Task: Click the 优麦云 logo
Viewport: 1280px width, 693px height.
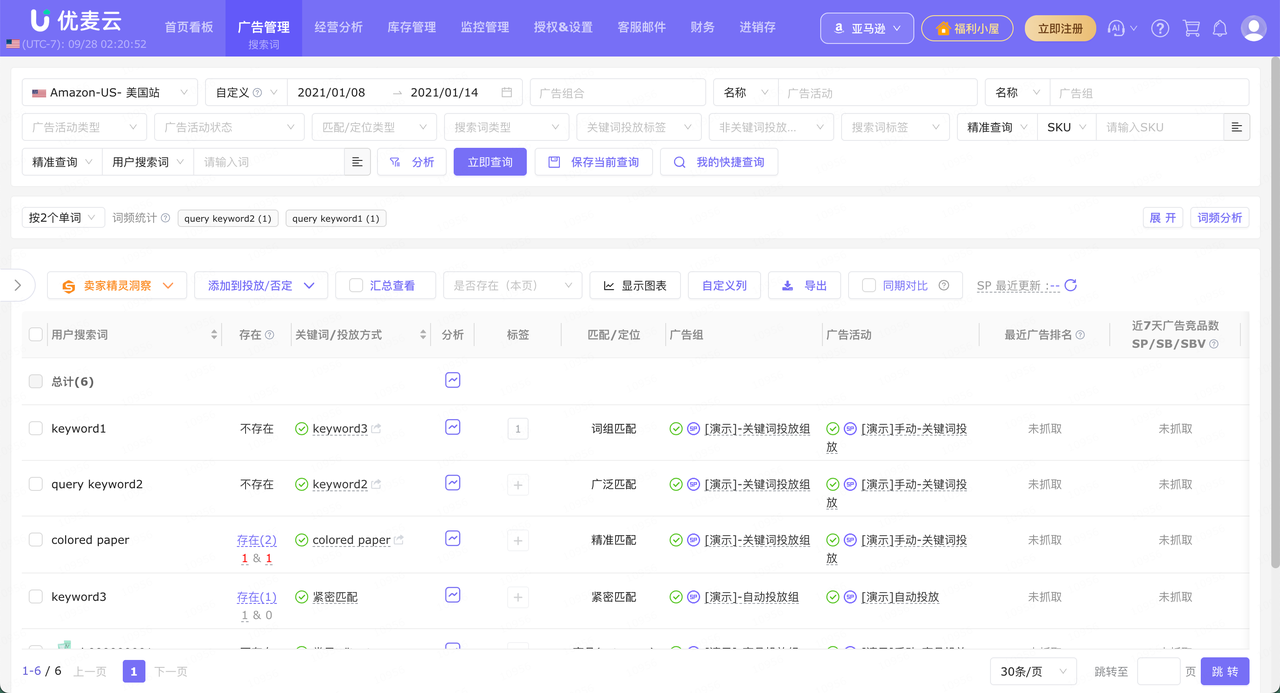Action: point(76,21)
